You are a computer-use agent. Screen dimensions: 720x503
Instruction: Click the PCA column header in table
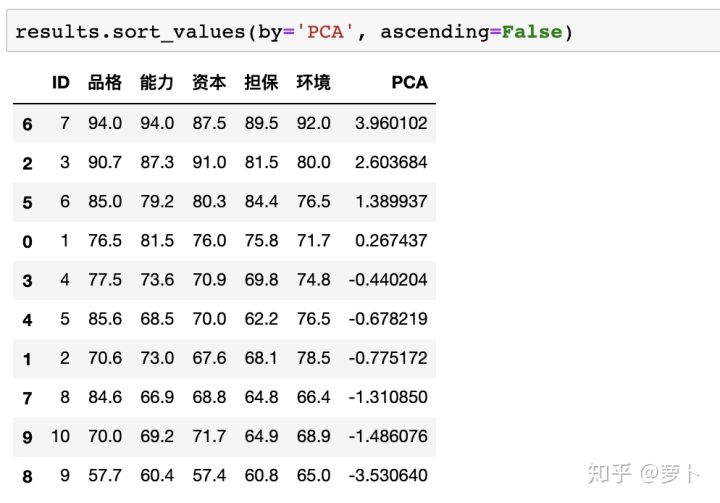click(409, 83)
